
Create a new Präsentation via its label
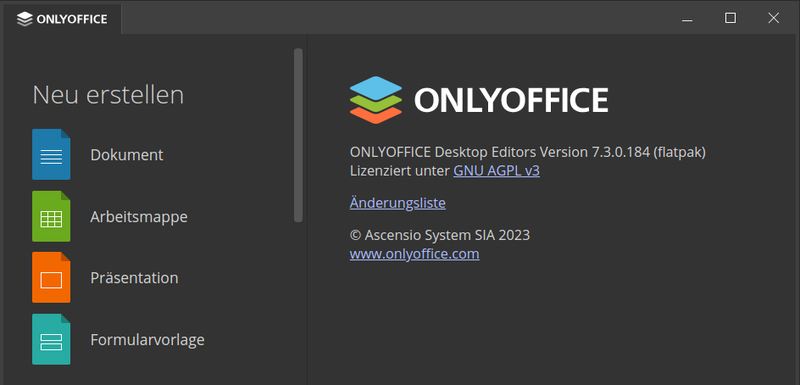click(134, 278)
